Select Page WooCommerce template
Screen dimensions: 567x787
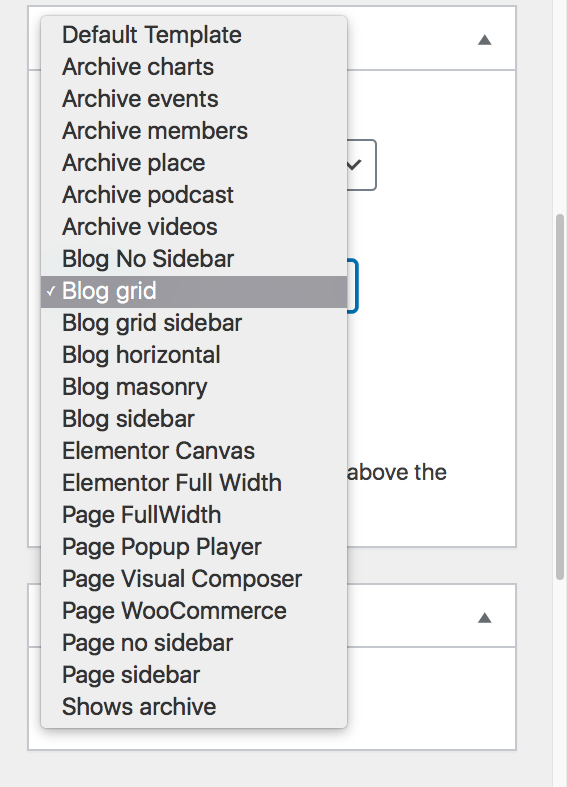194,611
